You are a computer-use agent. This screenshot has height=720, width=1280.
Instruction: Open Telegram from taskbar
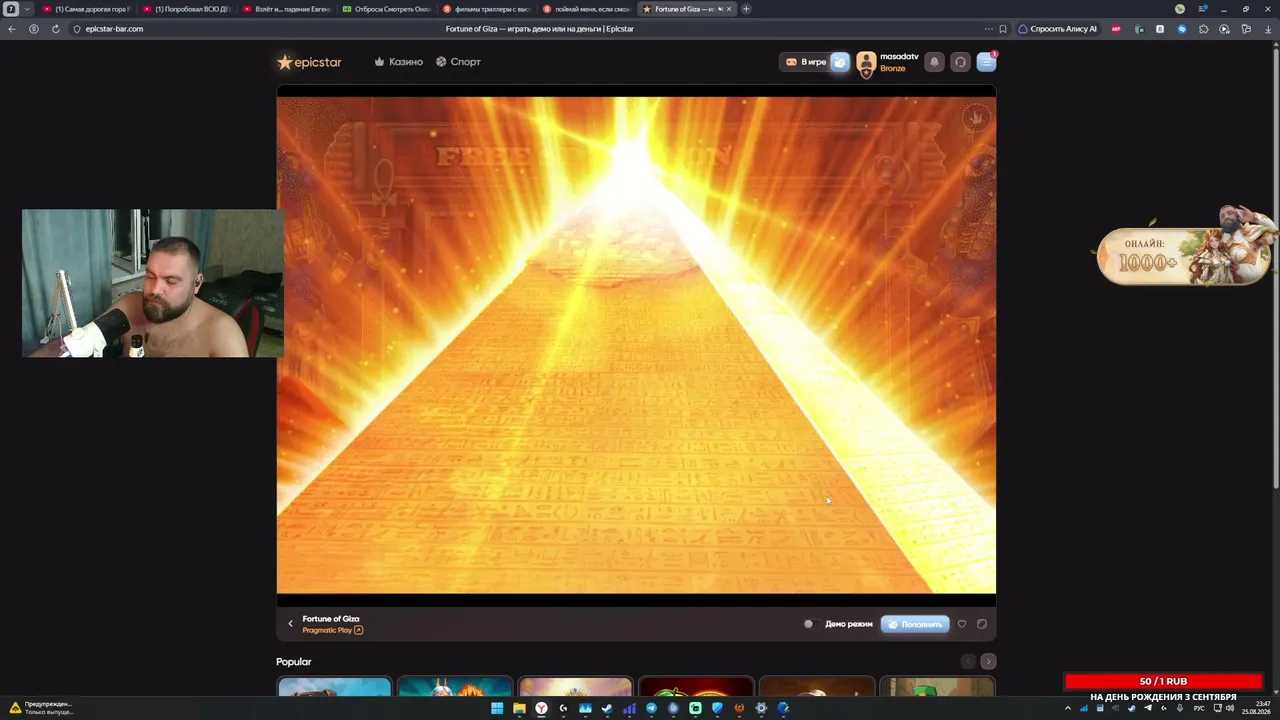point(651,708)
